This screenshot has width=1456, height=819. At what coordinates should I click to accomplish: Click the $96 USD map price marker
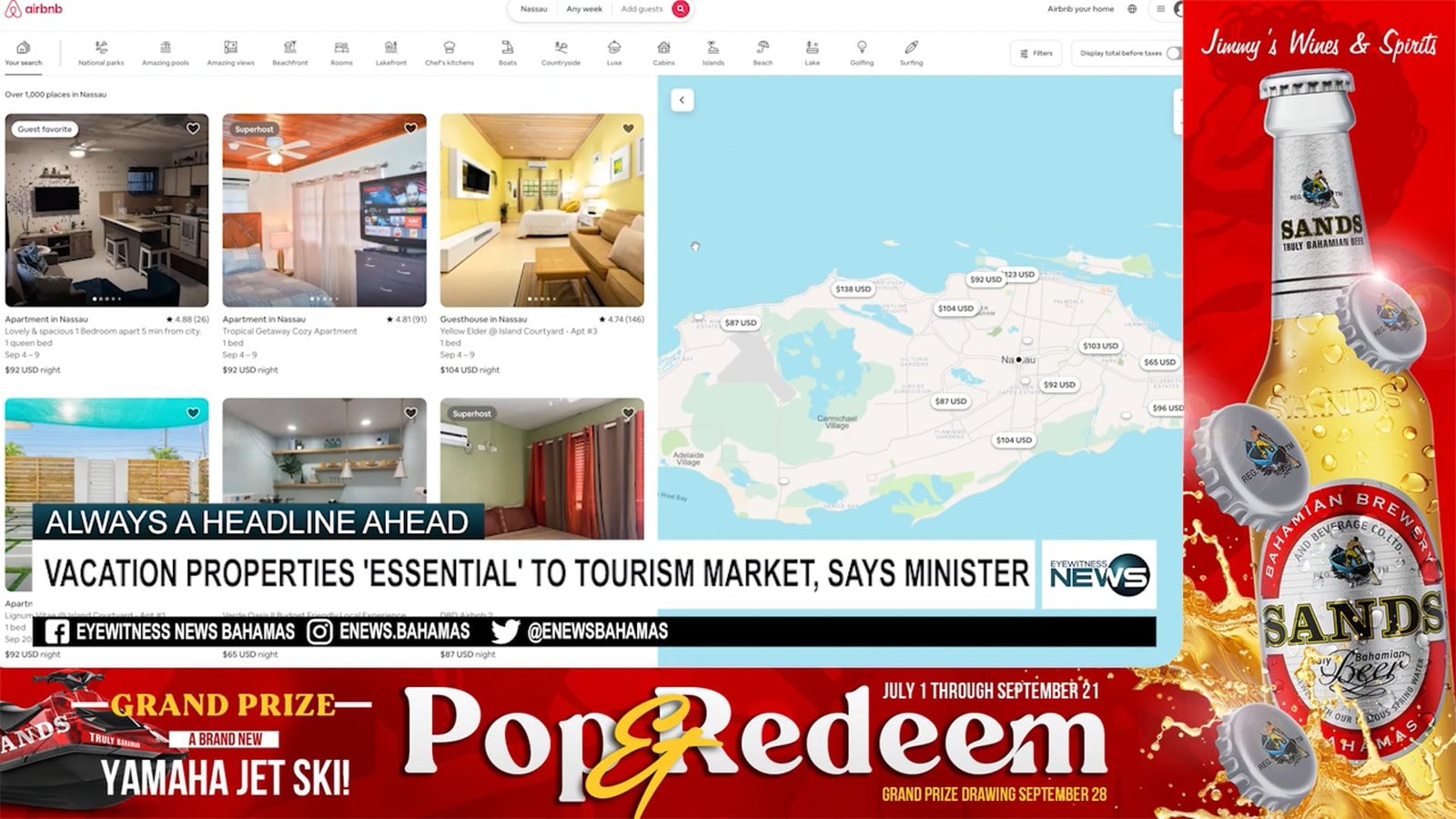(1167, 408)
